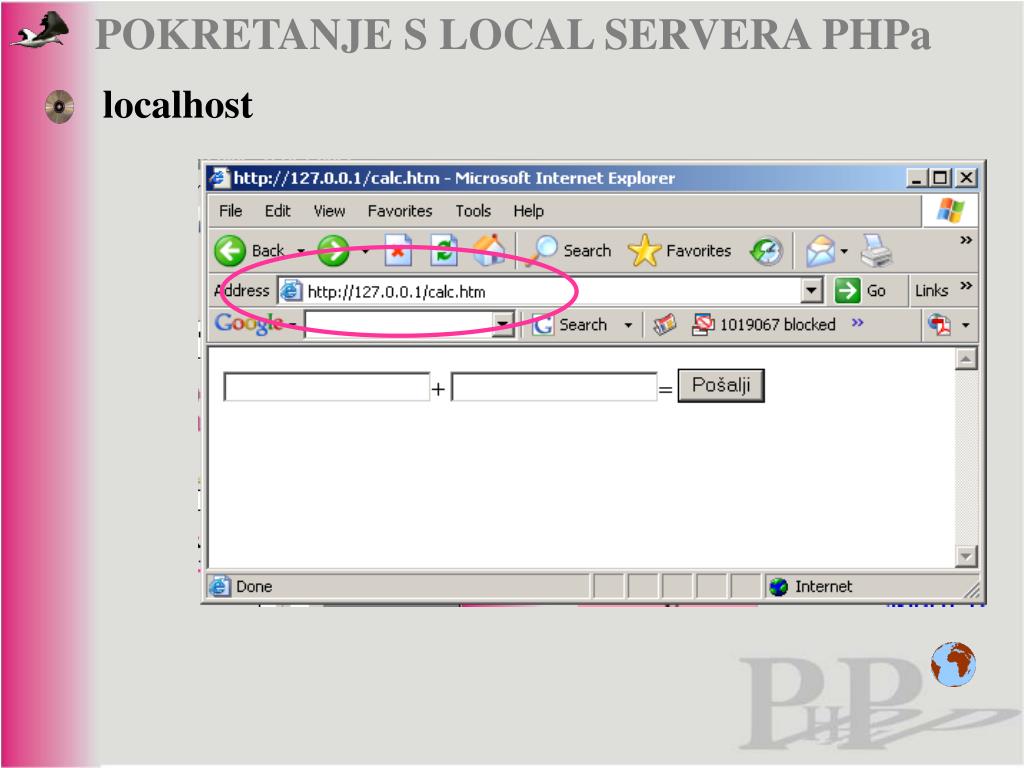Viewport: 1024px width, 768px height.
Task: Open the Google logo menu dropdown arrow
Action: point(293,325)
